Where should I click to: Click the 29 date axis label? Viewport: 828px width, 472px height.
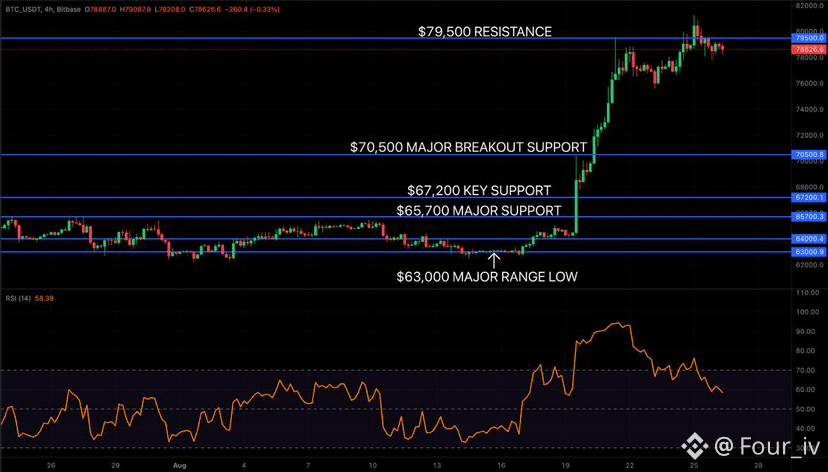click(x=115, y=466)
